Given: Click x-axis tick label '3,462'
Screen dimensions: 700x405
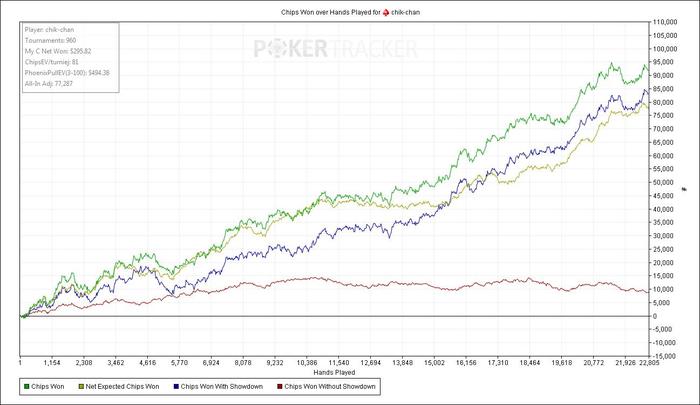Looking at the screenshot, I should click(x=116, y=363).
